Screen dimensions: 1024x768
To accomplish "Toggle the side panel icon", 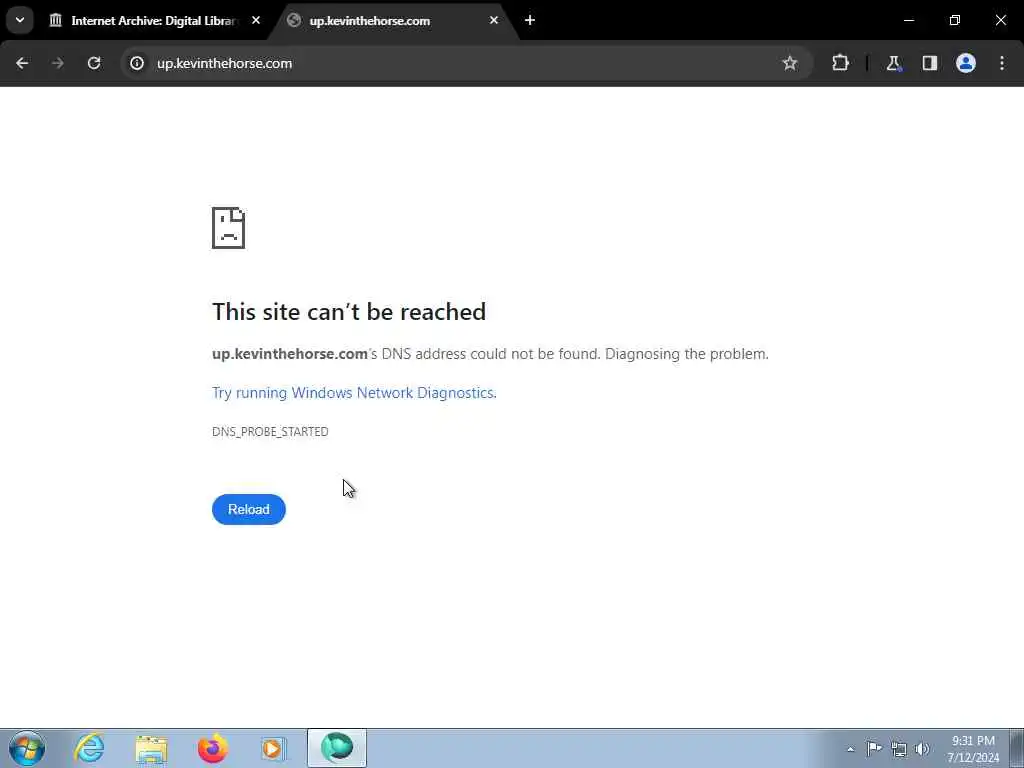I will click(x=929, y=63).
